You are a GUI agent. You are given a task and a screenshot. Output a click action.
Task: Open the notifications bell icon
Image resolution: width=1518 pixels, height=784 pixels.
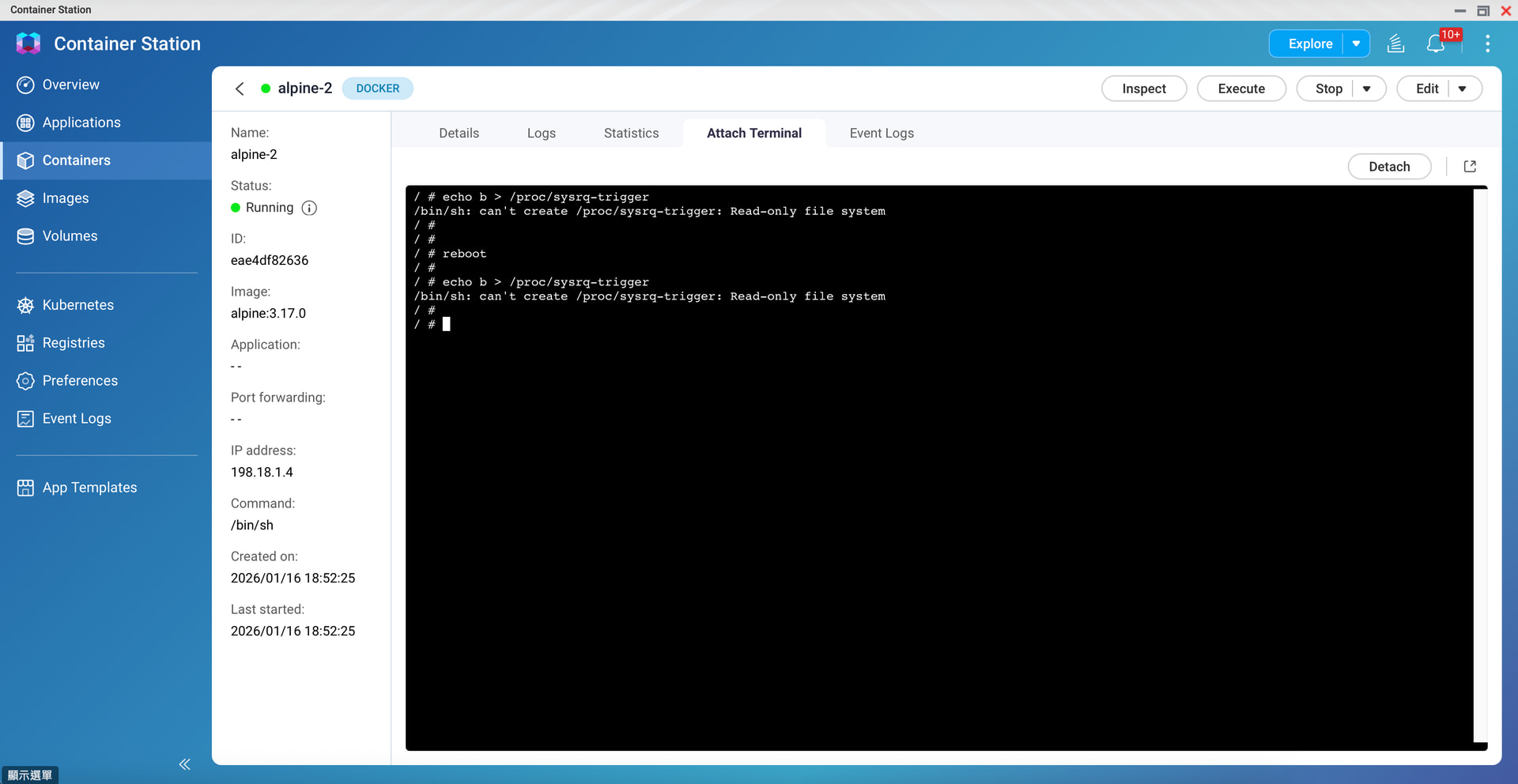[1436, 44]
